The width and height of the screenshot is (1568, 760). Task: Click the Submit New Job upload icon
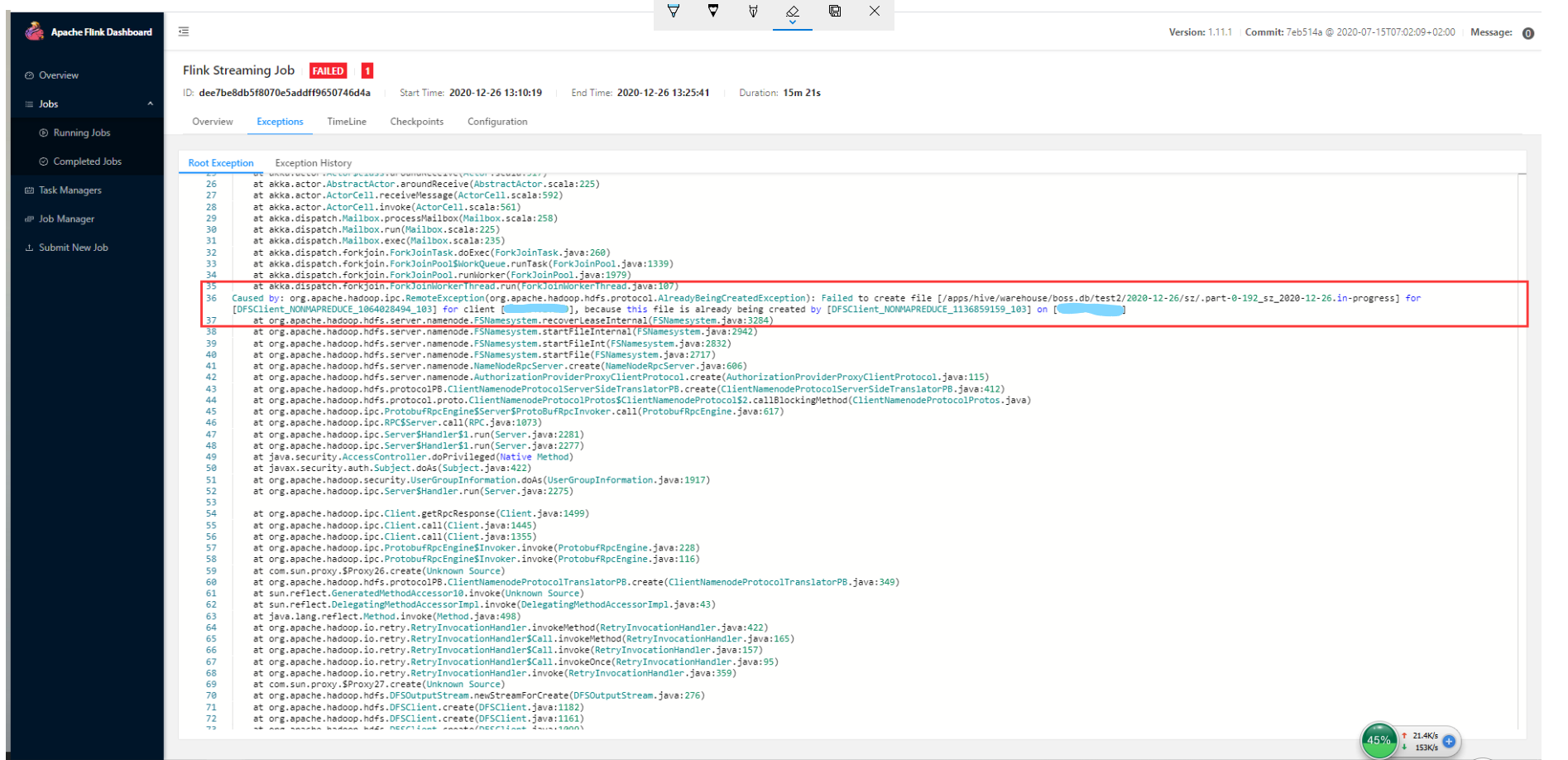(x=30, y=248)
